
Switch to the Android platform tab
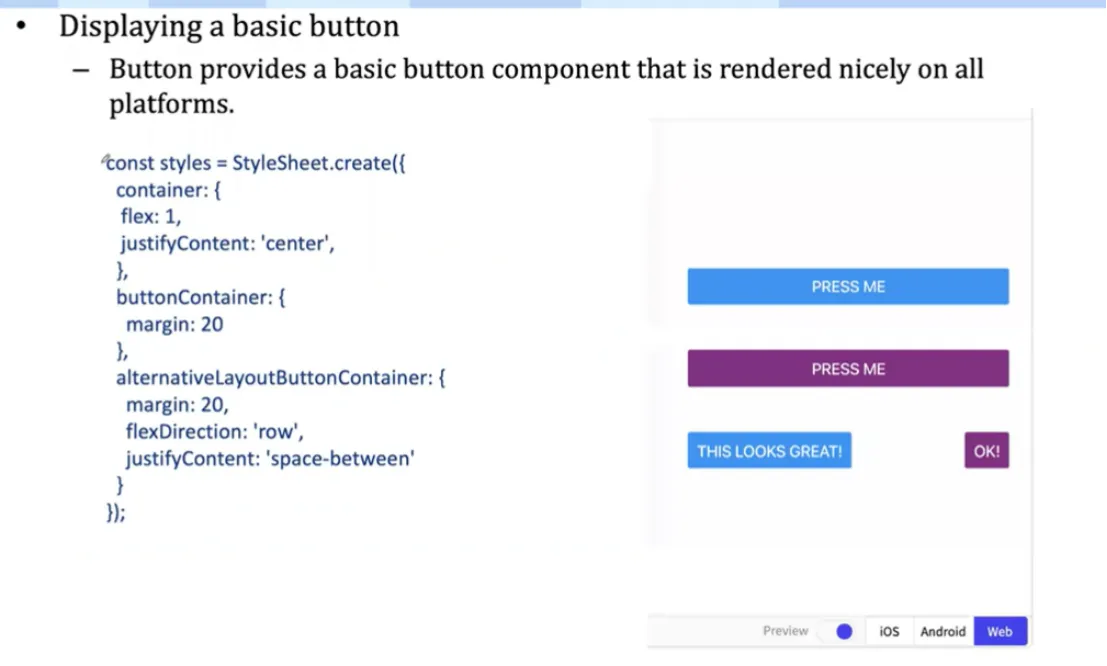pos(943,631)
